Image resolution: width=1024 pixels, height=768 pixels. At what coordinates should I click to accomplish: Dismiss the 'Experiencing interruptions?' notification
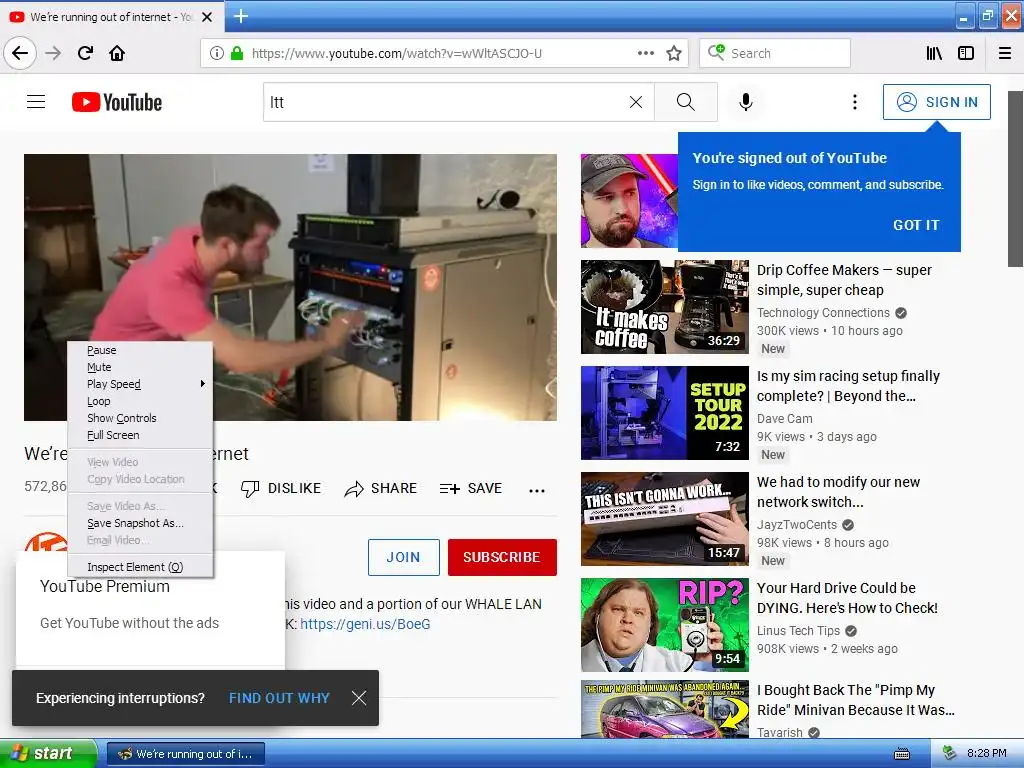(359, 698)
